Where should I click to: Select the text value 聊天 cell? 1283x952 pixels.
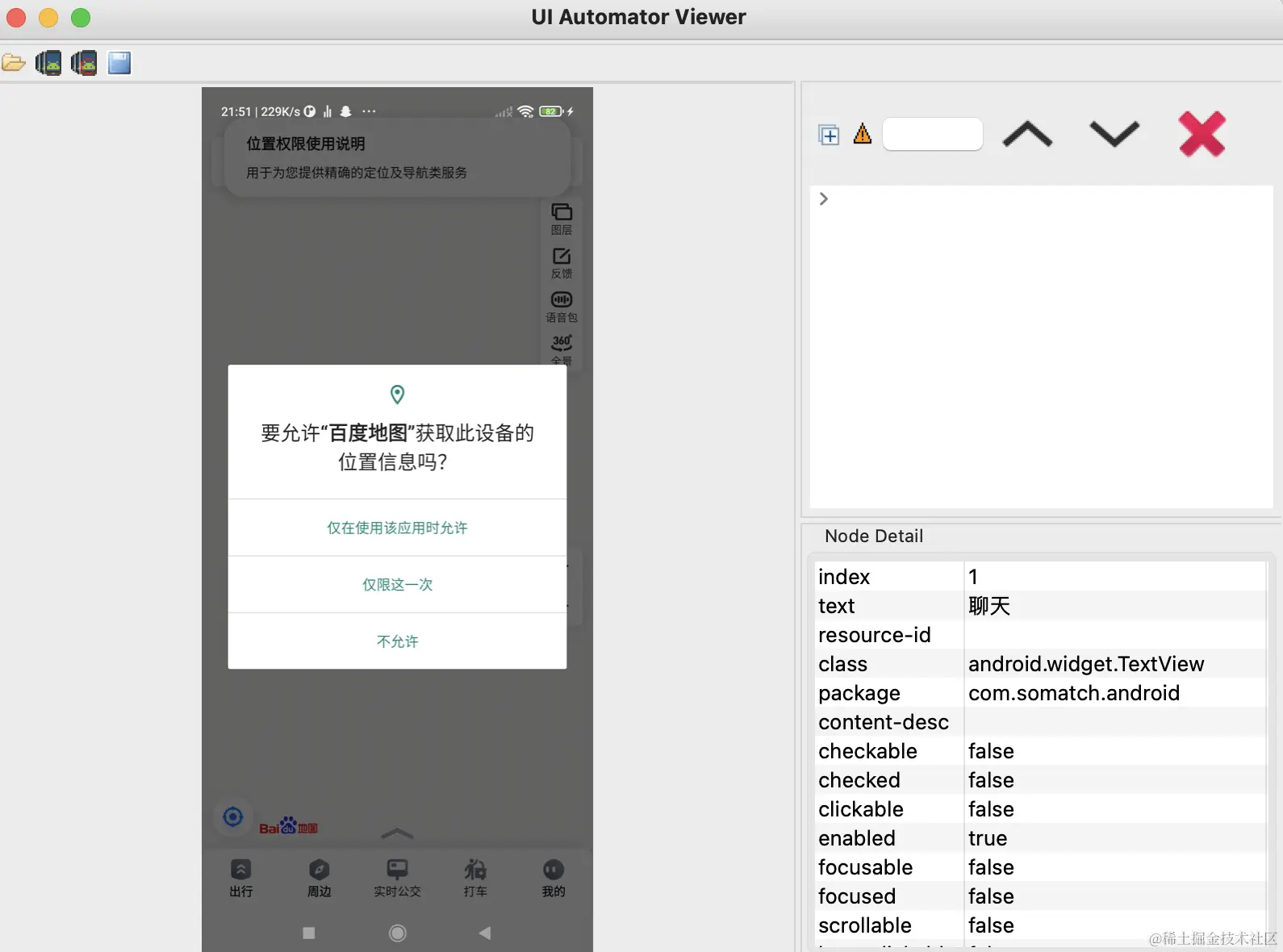[1115, 605]
